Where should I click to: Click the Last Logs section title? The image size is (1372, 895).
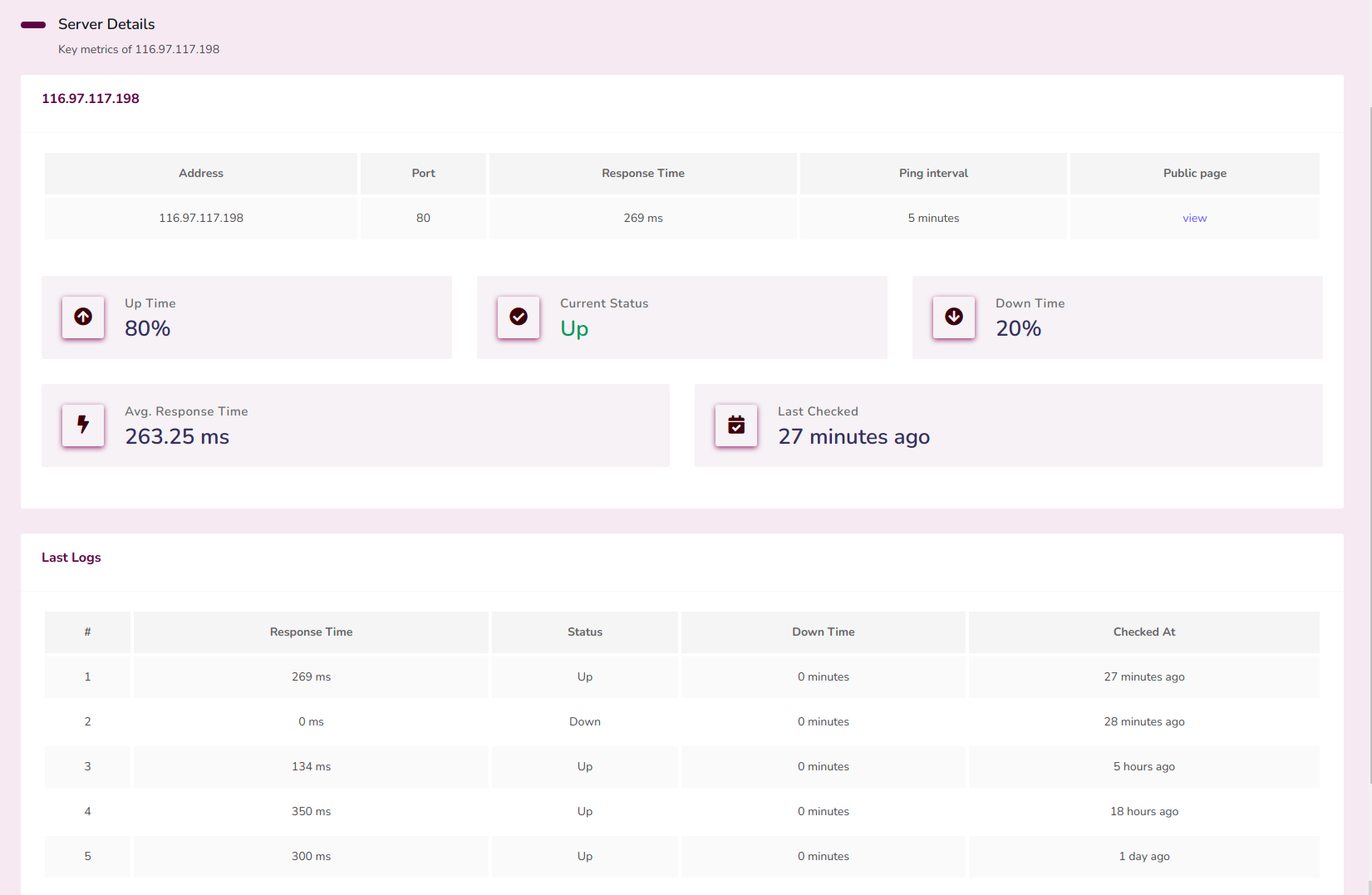[71, 558]
